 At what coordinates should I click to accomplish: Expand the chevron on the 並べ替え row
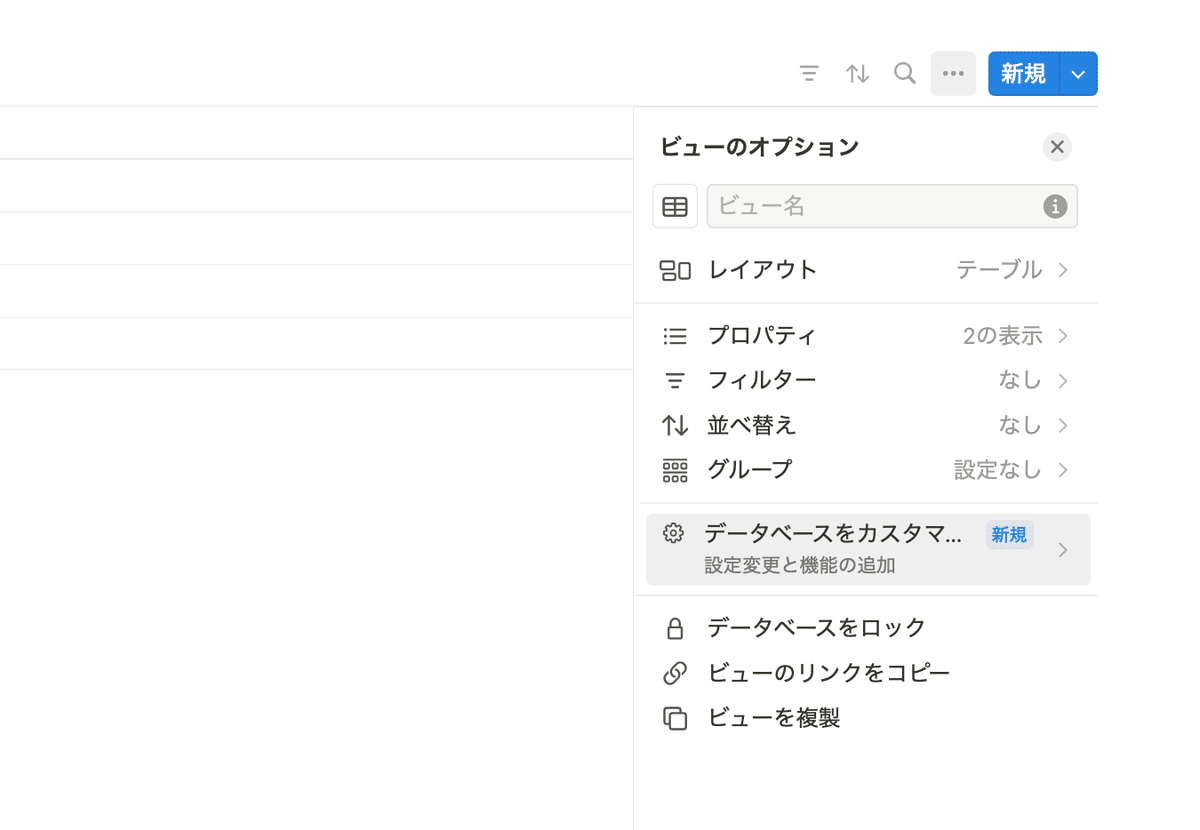1063,425
